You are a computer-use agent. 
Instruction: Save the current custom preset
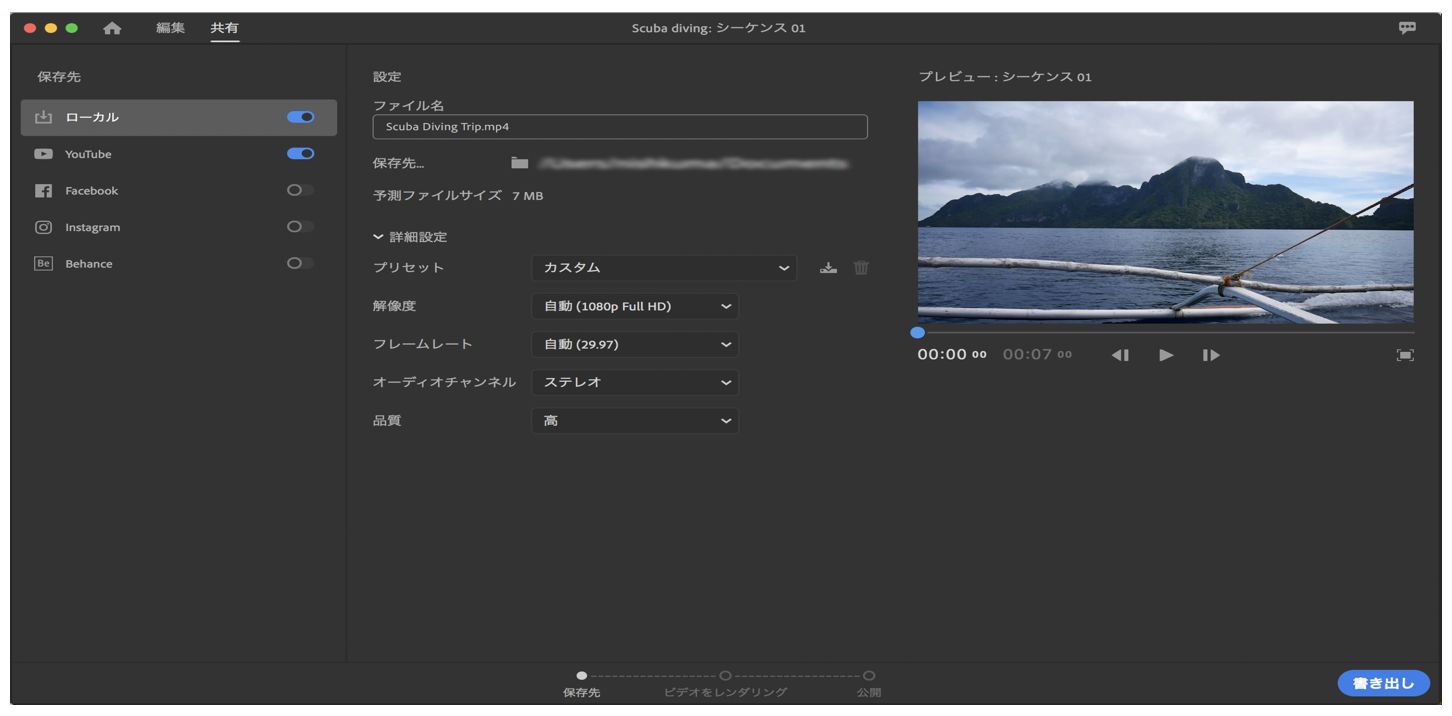click(x=829, y=268)
